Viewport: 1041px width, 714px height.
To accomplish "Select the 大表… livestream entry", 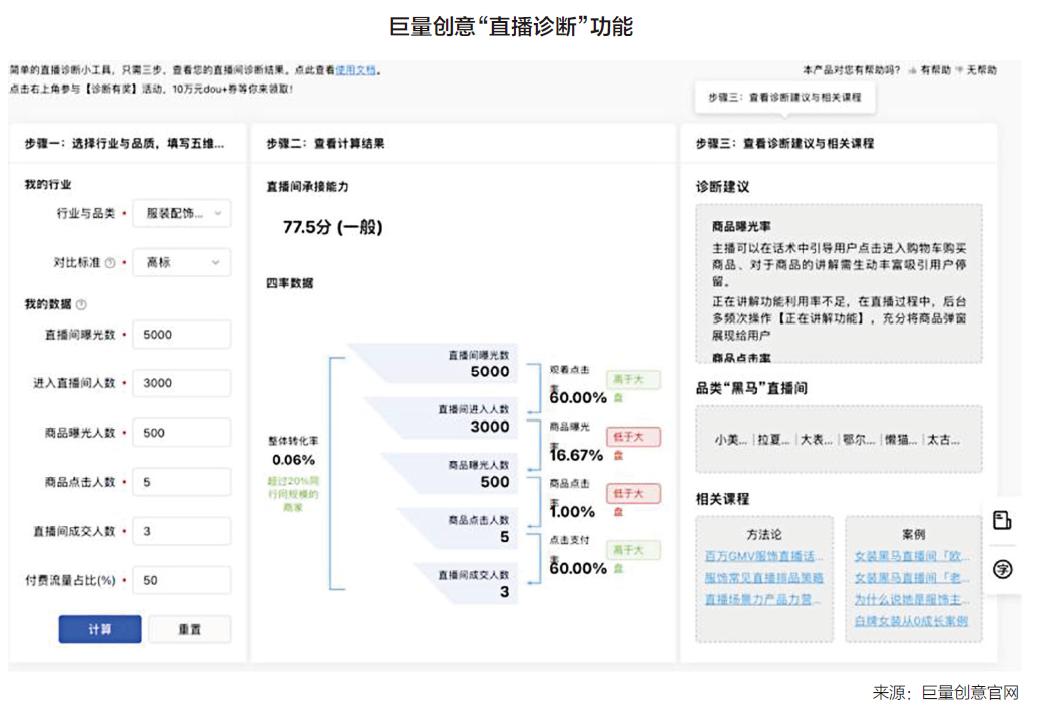I will coord(816,440).
